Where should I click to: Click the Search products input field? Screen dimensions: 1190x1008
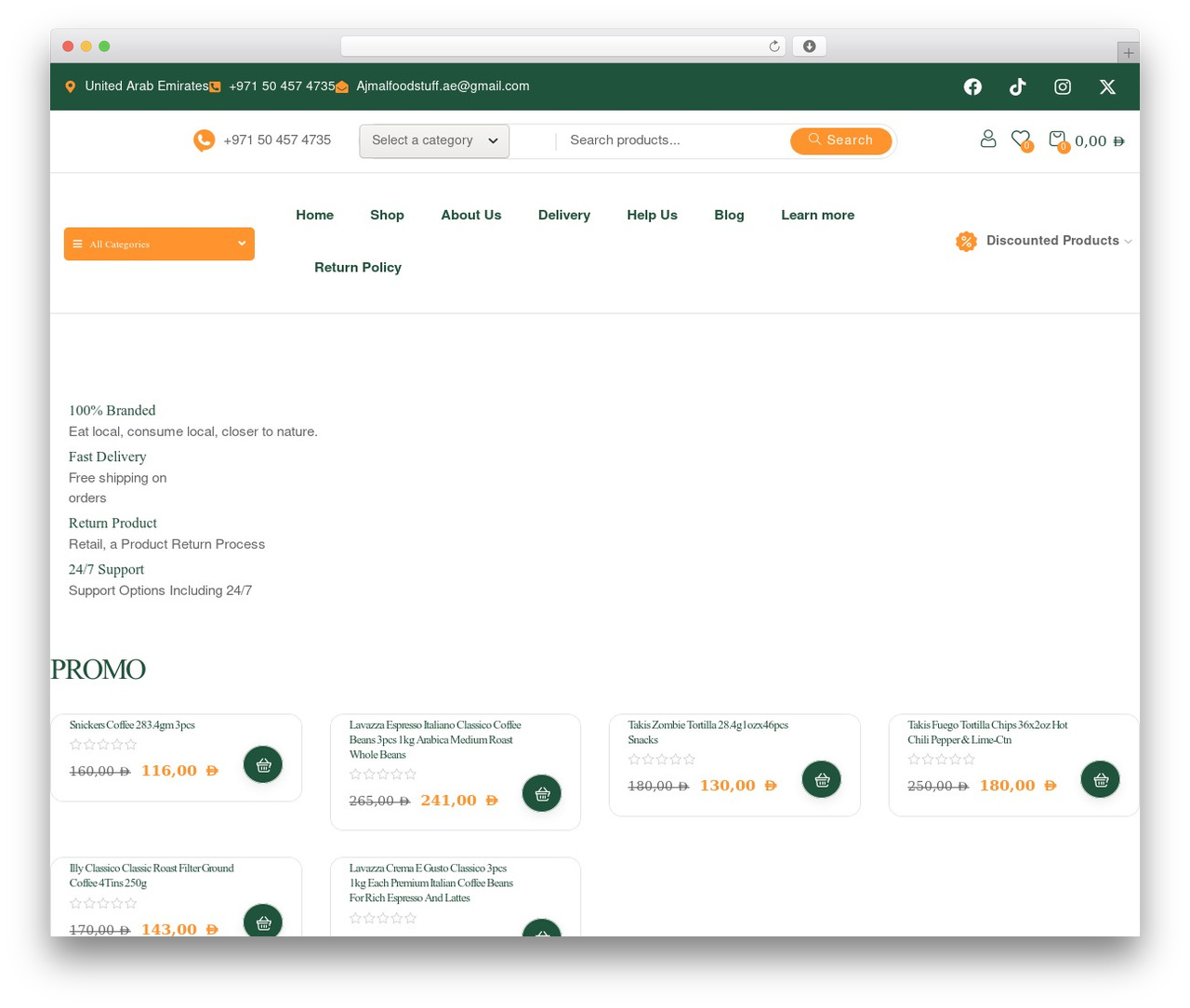[674, 140]
